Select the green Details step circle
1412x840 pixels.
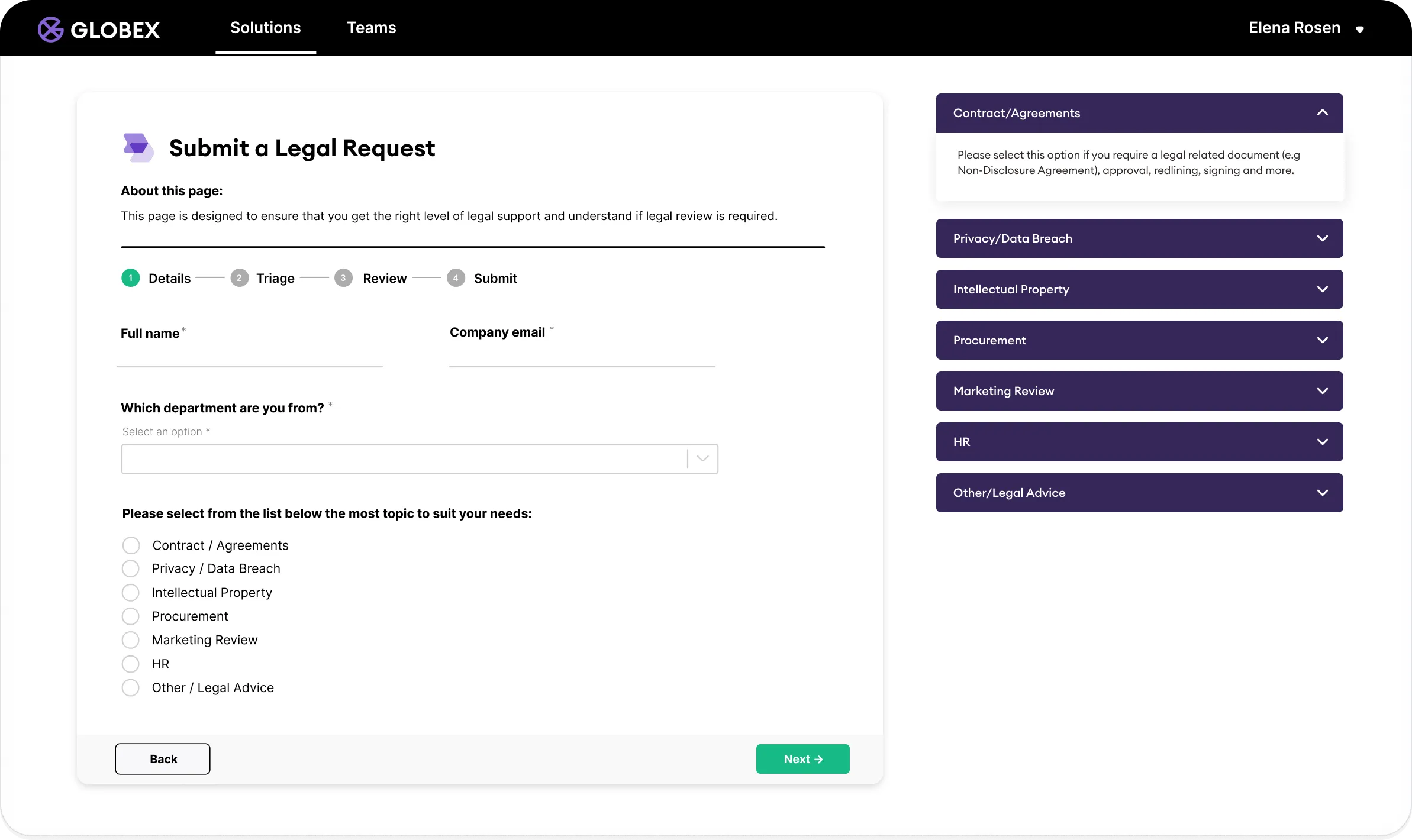(x=130, y=278)
